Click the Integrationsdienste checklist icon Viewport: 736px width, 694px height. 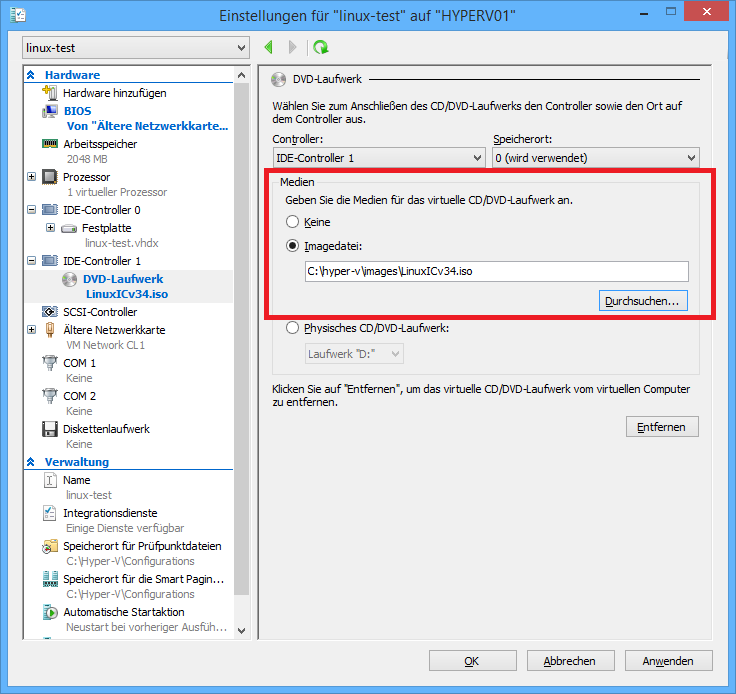50,513
